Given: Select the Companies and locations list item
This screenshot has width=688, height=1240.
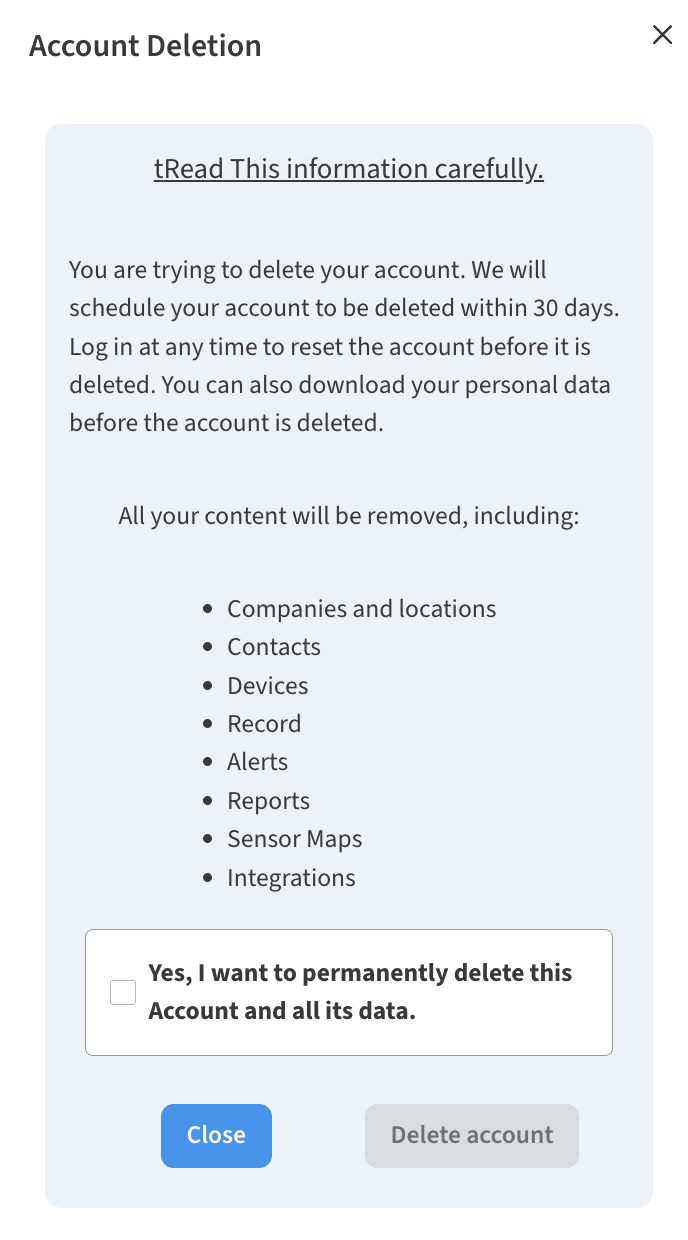Looking at the screenshot, I should (362, 608).
